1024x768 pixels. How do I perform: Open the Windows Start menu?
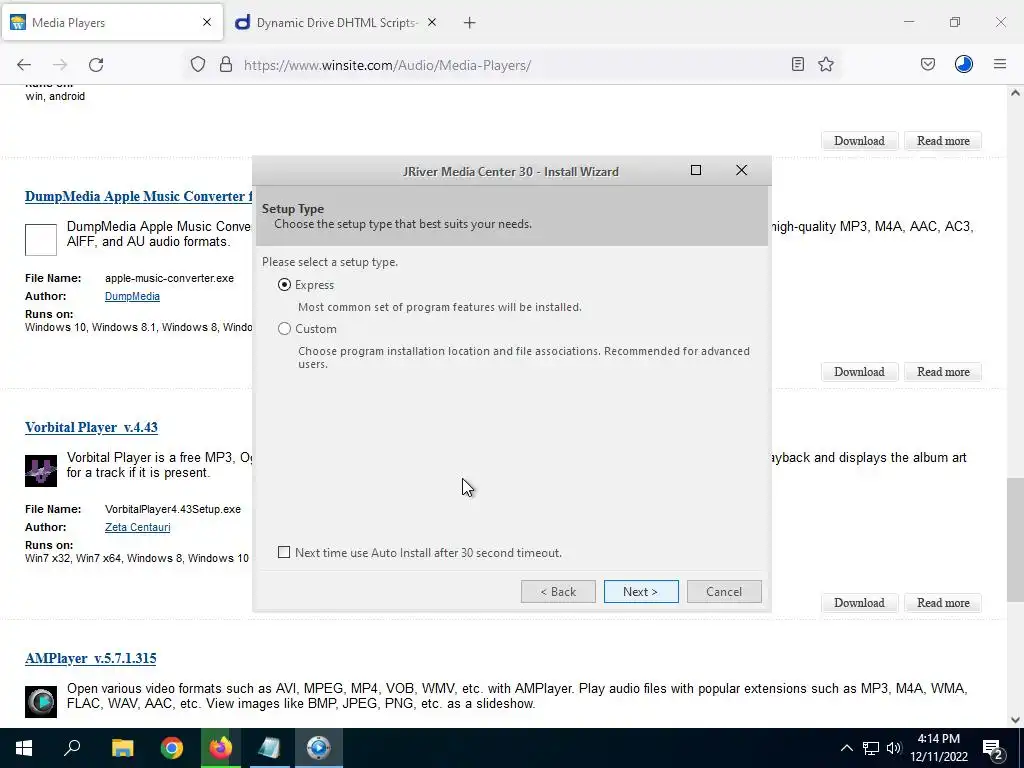click(24, 748)
